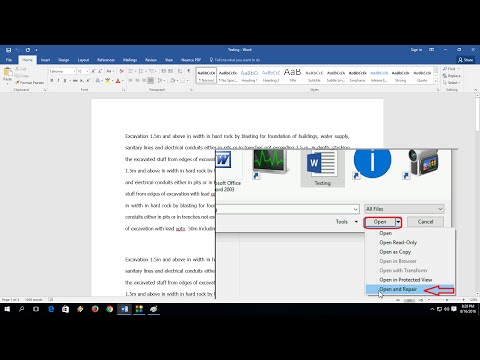
Task: Open Chrome from the taskbar
Action: [x=110, y=309]
